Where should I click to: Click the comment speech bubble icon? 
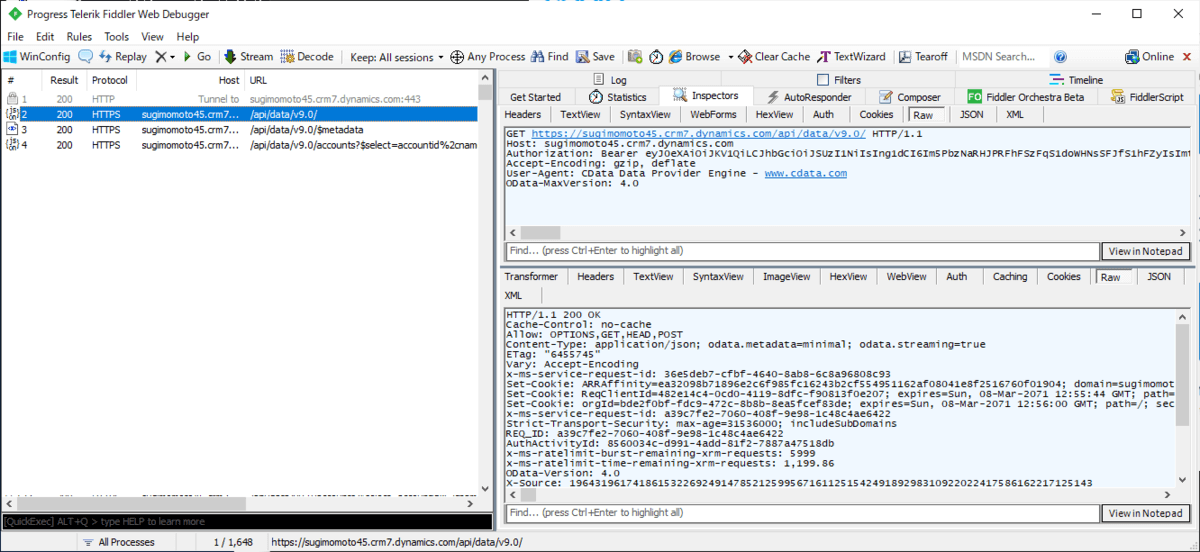[x=85, y=57]
